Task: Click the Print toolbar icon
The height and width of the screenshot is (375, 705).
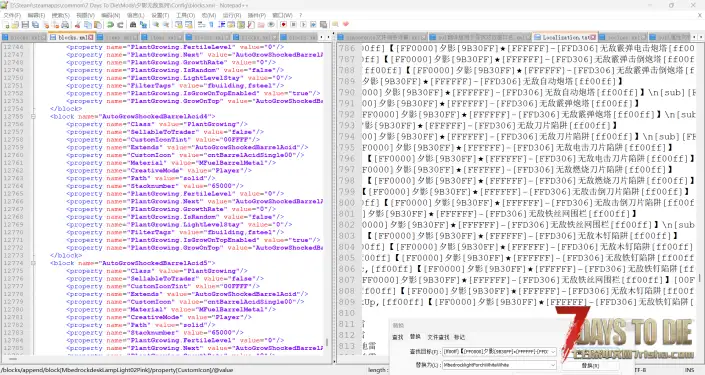Action: point(65,25)
